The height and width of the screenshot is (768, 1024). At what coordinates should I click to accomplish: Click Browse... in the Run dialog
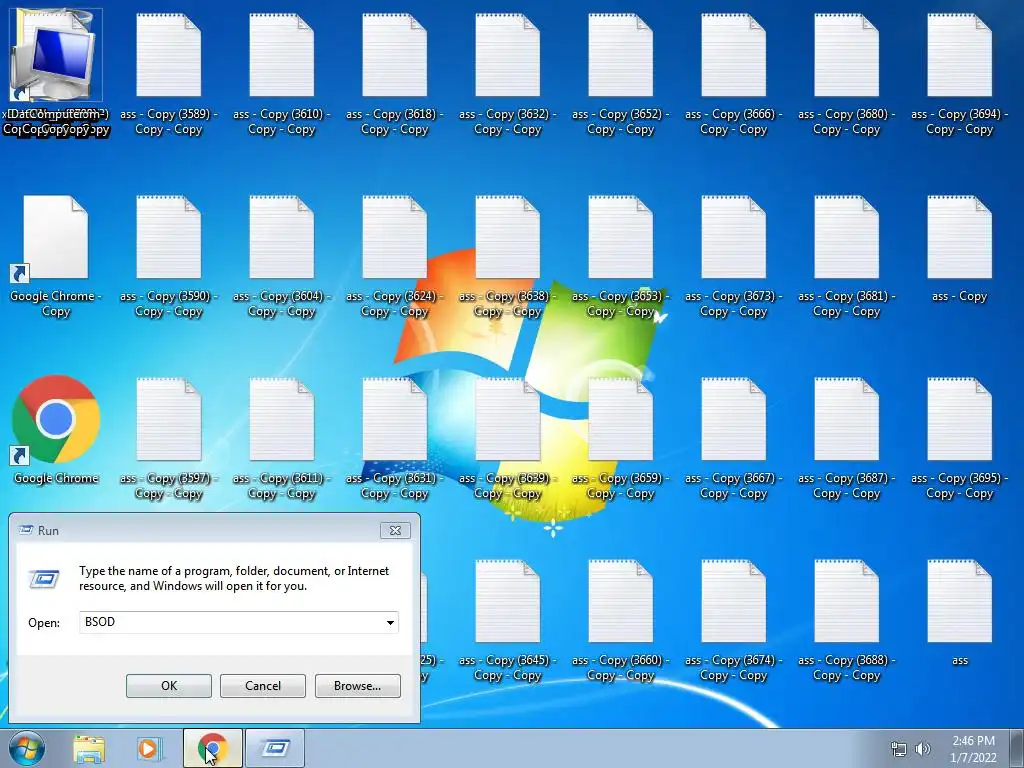(357, 686)
